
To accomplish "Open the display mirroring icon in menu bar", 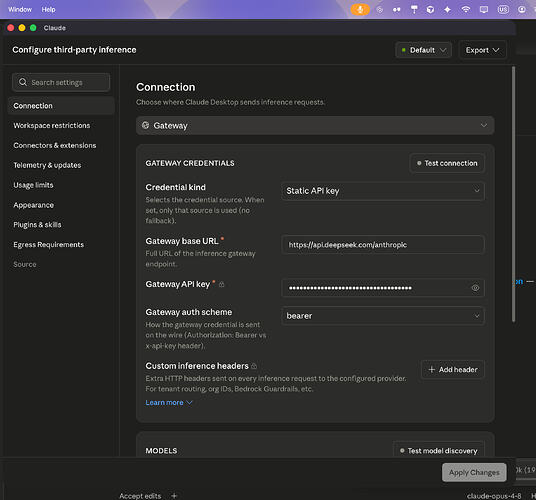I will click(x=484, y=9).
